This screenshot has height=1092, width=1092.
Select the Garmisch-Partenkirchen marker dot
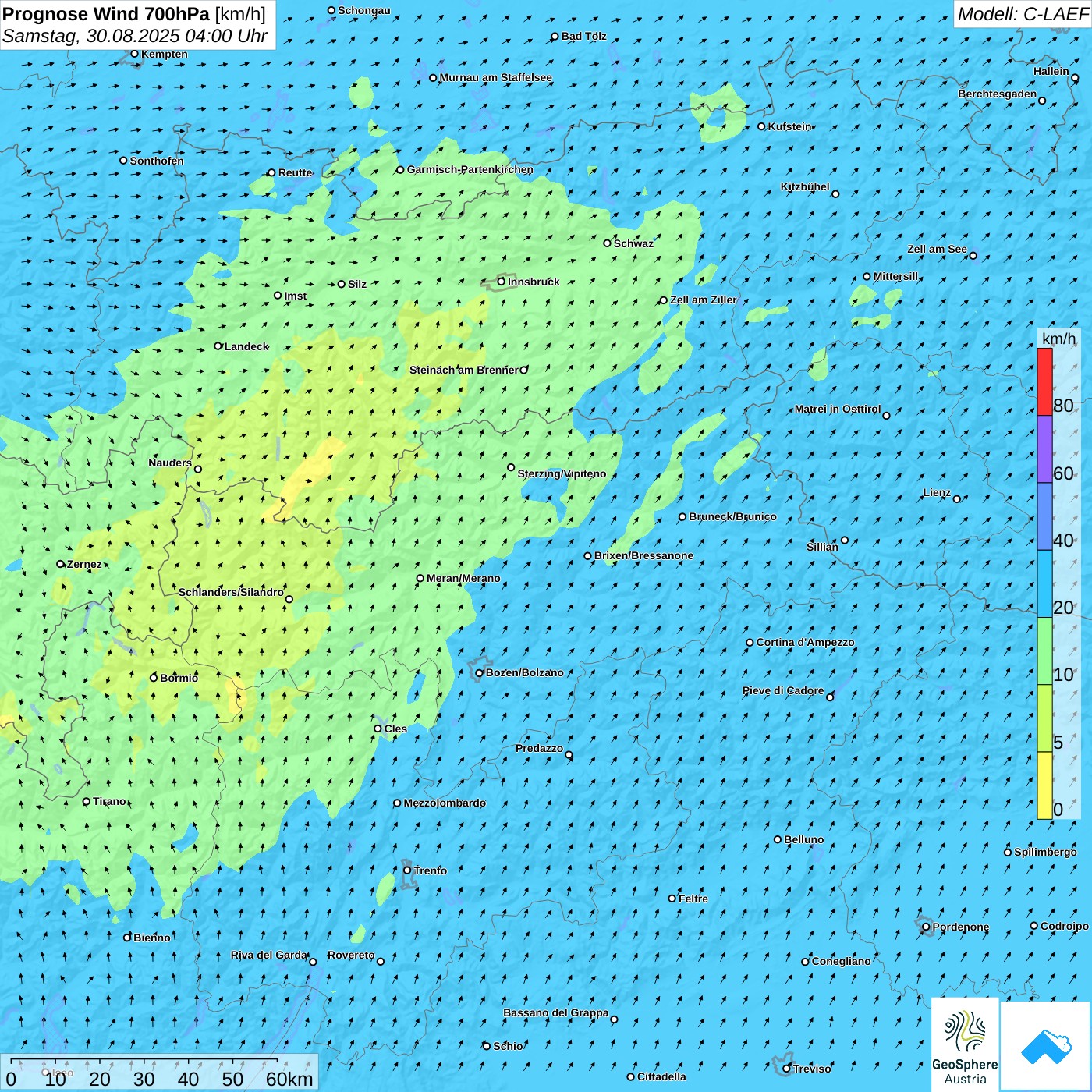[x=400, y=170]
